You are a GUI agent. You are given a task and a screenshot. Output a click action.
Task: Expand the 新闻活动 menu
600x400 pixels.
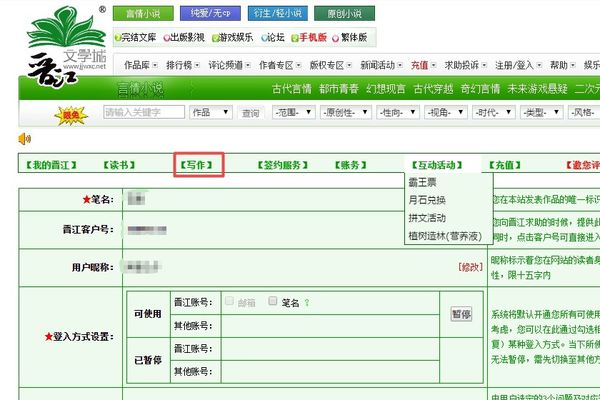point(381,65)
